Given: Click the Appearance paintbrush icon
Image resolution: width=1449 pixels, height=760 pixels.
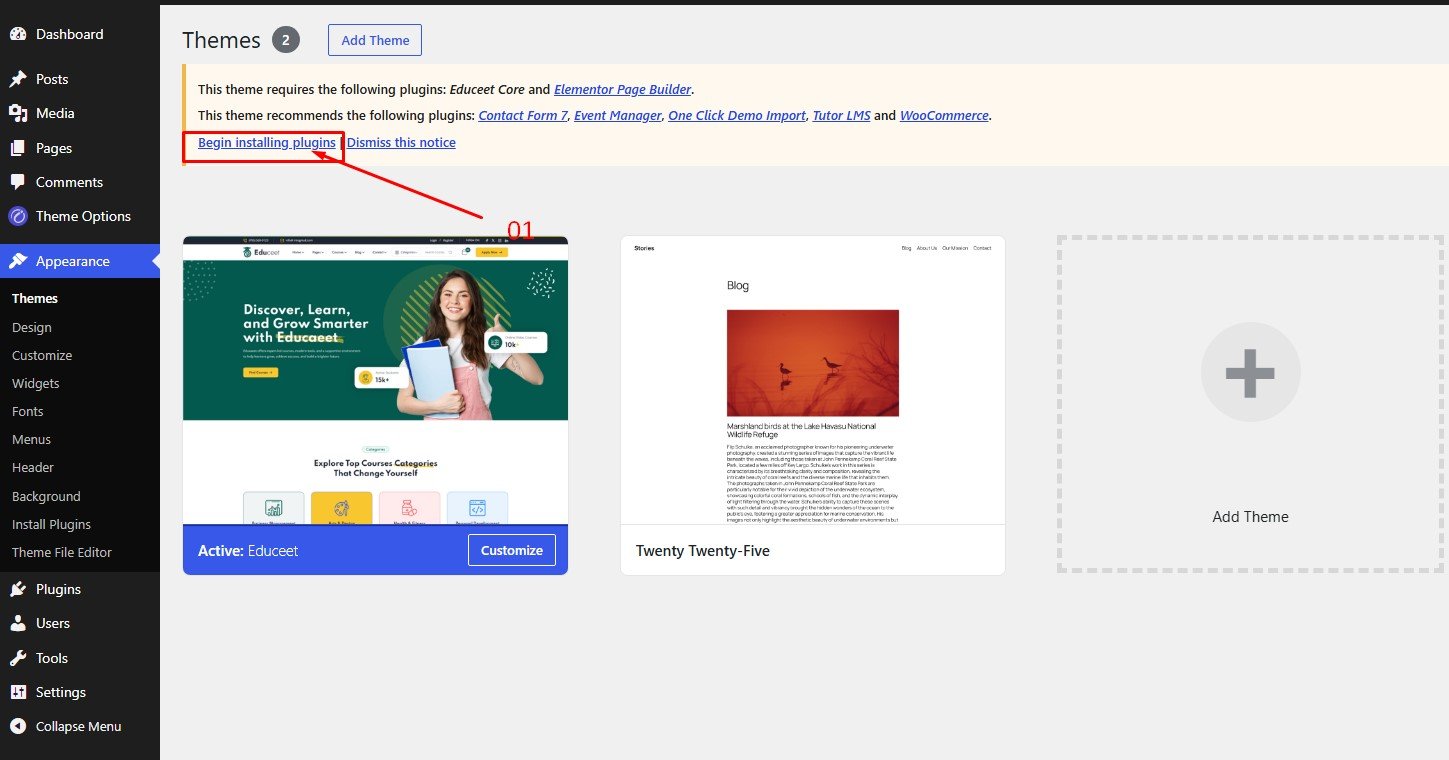Looking at the screenshot, I should click(17, 261).
